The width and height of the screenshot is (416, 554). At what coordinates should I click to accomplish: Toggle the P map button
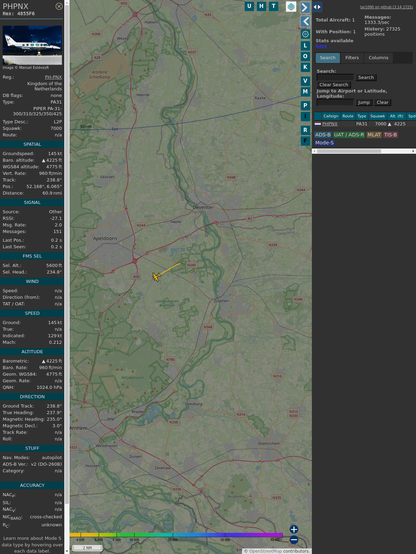point(305,105)
